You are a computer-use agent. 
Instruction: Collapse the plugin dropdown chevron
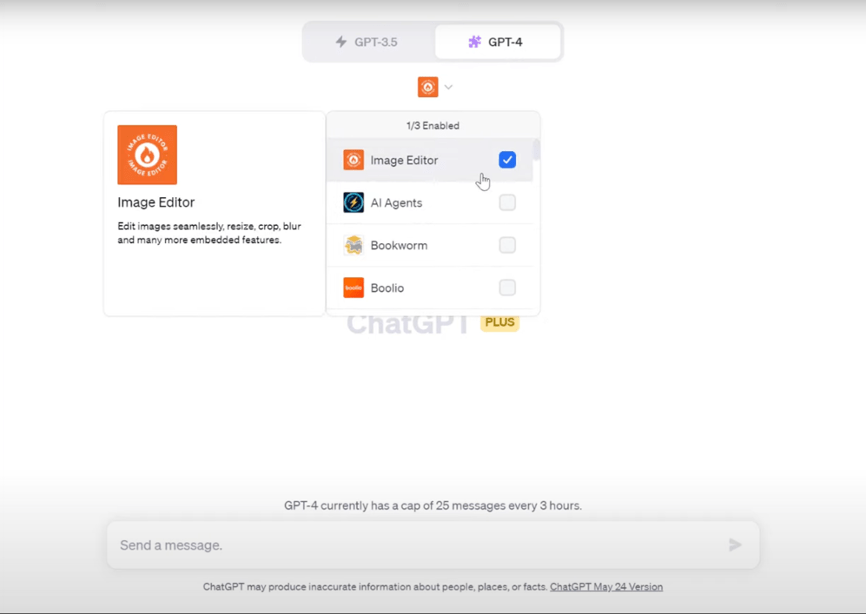tap(448, 87)
